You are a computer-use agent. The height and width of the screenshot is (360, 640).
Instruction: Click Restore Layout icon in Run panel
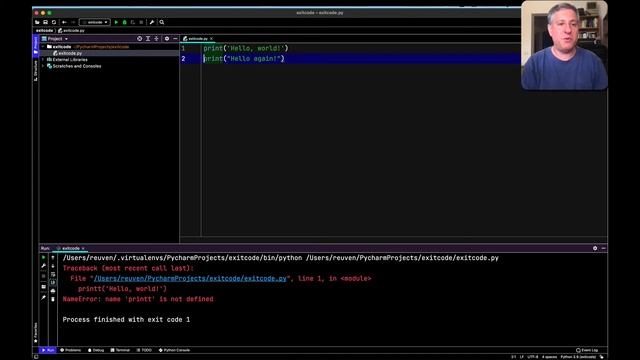coord(44,287)
